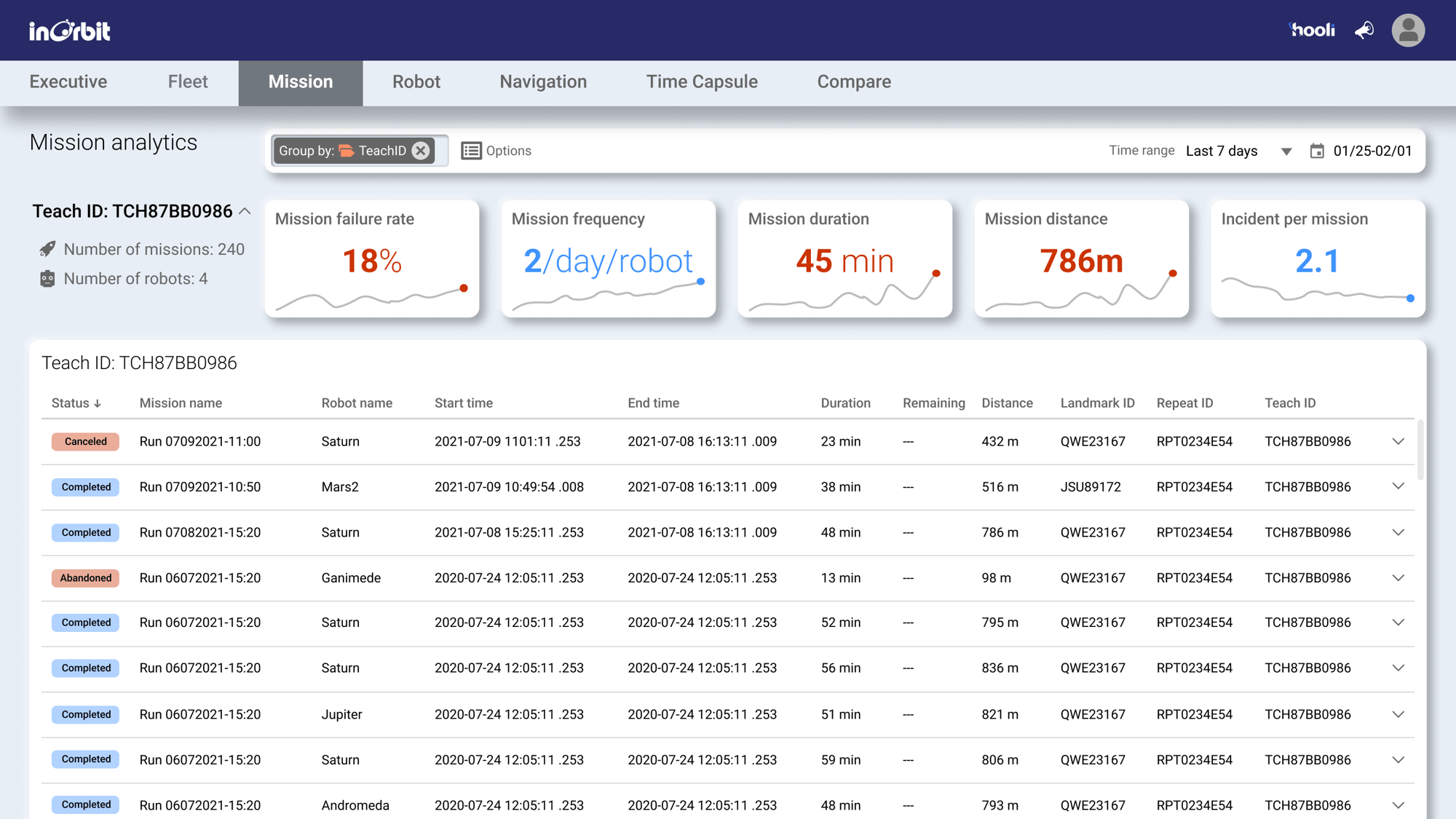Click the End time column header
Screen dimensions: 1456x819
pyautogui.click(x=653, y=403)
